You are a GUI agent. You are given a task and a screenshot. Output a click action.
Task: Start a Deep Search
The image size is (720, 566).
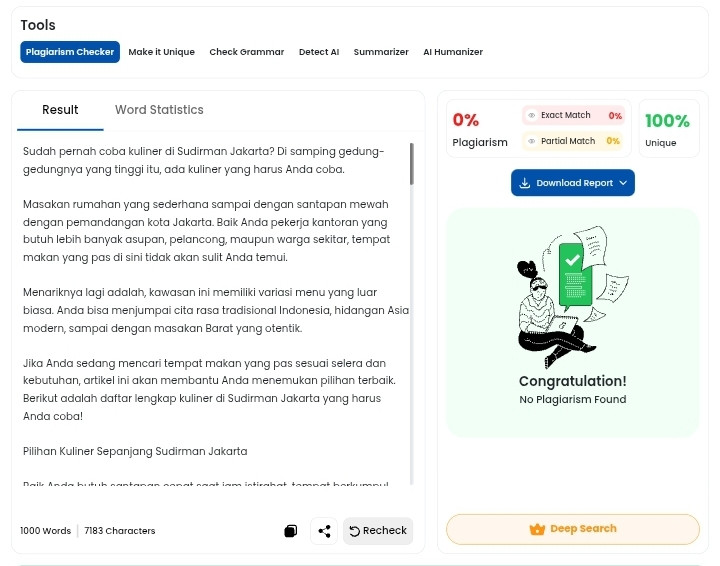point(573,529)
